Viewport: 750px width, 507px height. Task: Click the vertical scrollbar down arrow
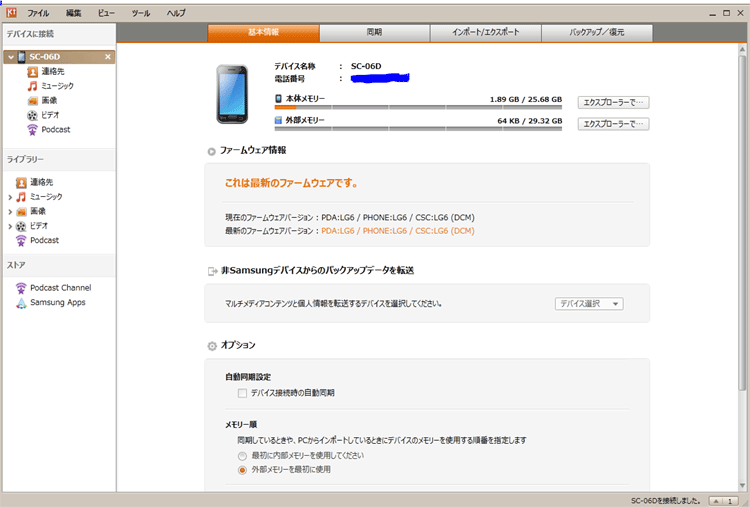pyautogui.click(x=742, y=485)
